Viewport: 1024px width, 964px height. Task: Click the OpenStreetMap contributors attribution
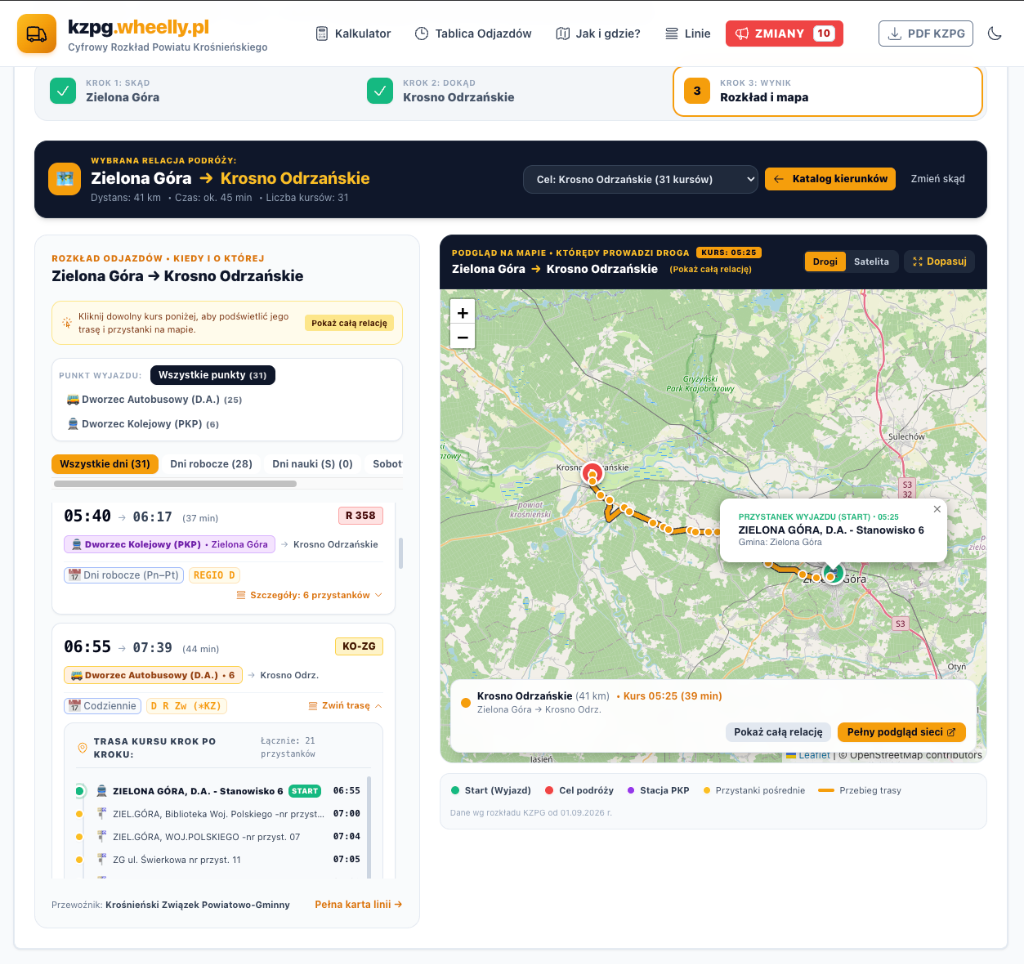tap(914, 755)
